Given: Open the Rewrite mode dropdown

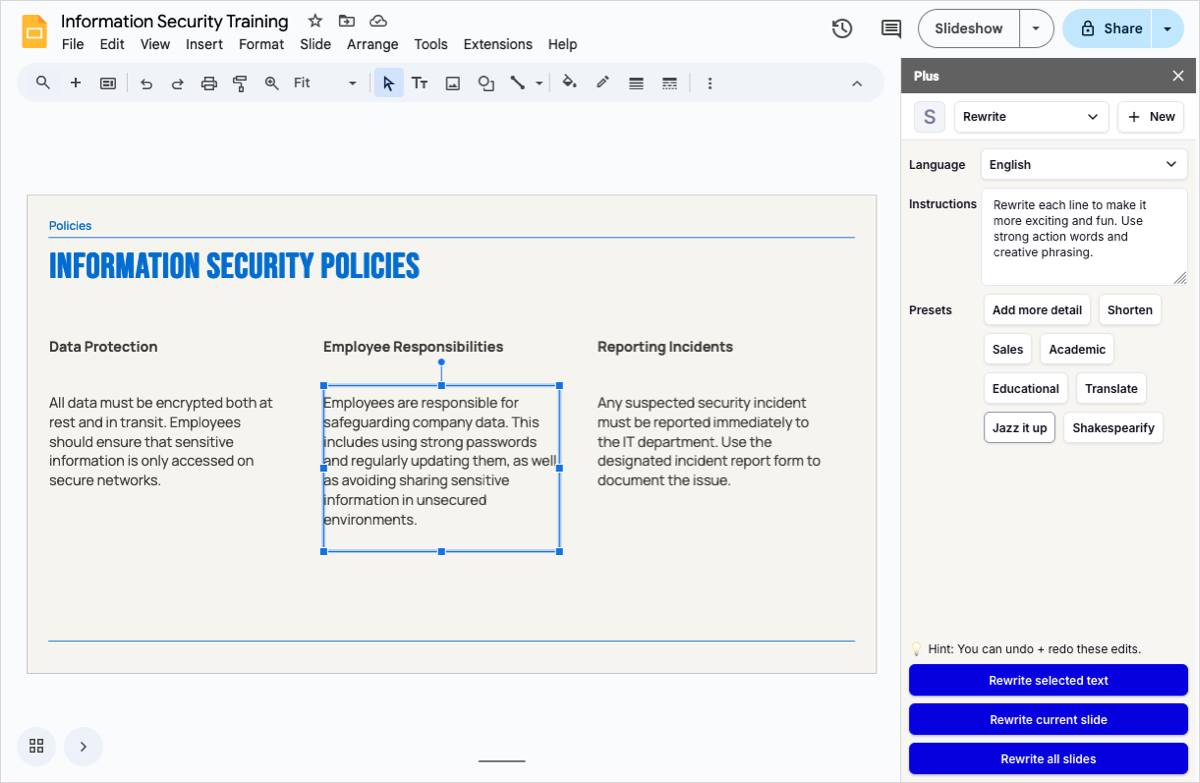Looking at the screenshot, I should click(1031, 117).
